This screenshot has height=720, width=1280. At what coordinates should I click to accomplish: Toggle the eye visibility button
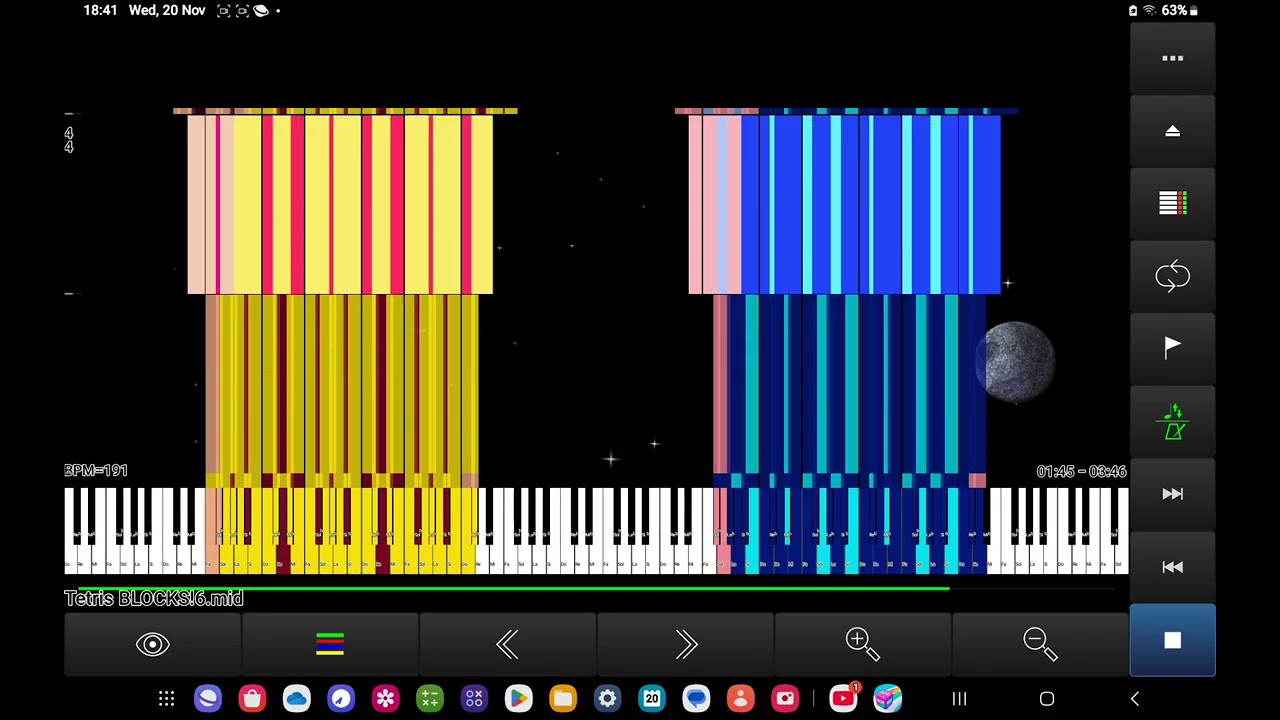(152, 645)
